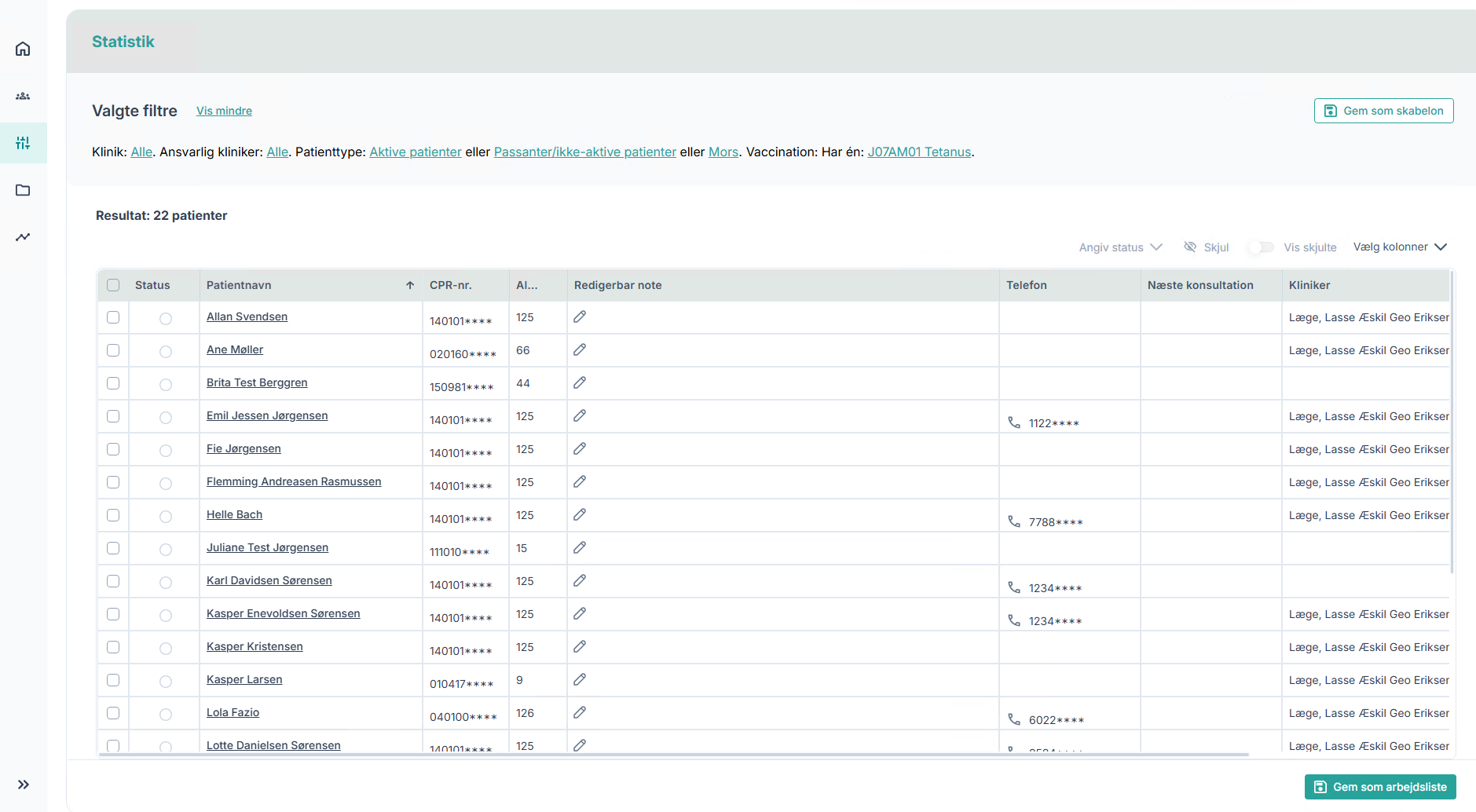Edit note pencil for Fie Jørgensen

(580, 448)
